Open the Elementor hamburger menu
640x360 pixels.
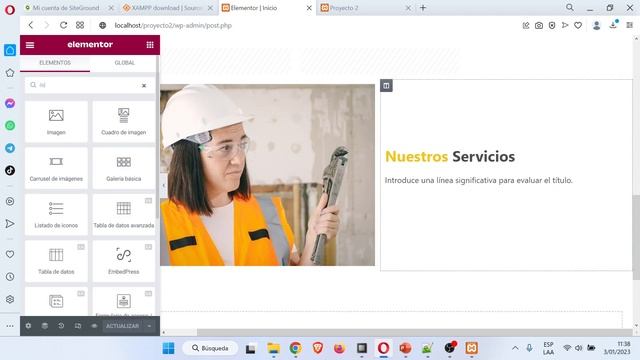click(x=30, y=45)
